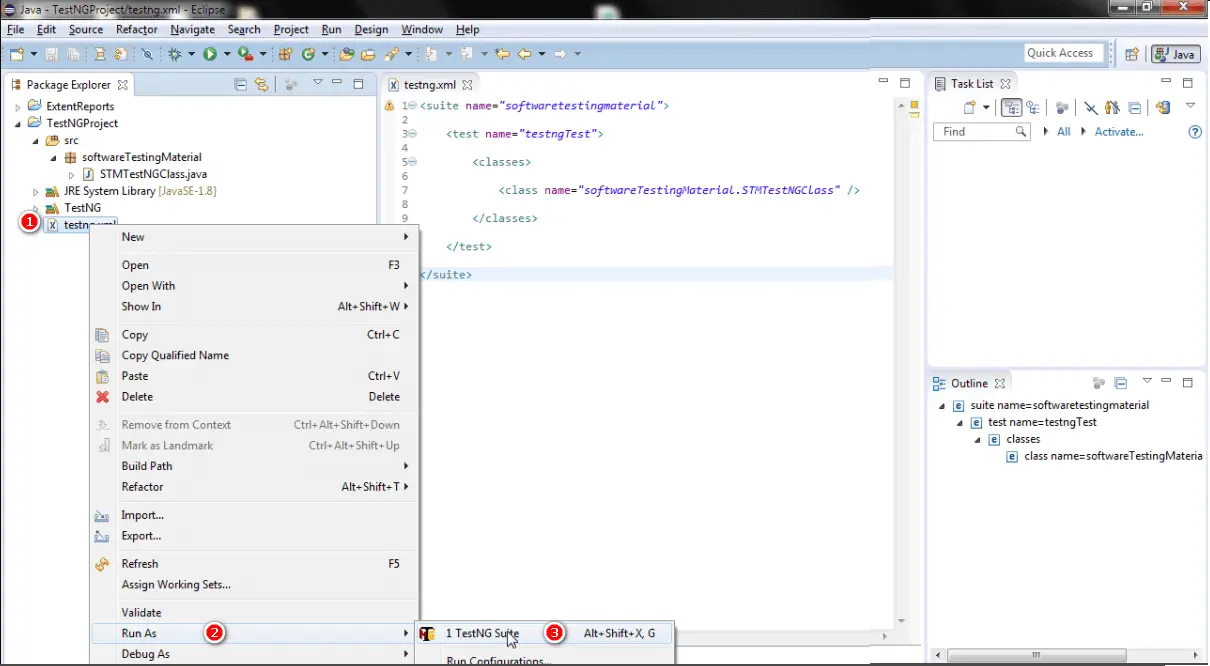Click the Debug bug icon in toolbar

[175, 54]
